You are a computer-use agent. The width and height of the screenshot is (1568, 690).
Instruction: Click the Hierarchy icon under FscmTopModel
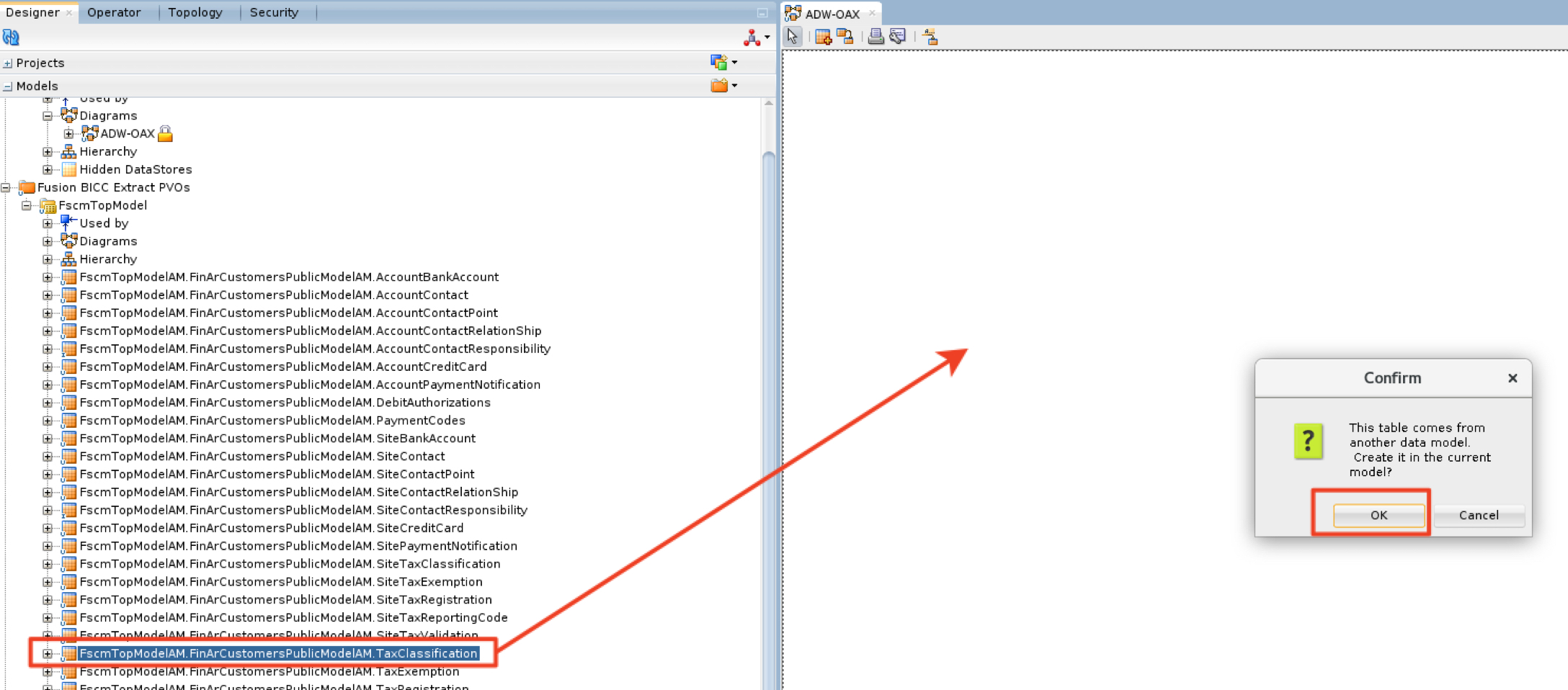click(69, 259)
